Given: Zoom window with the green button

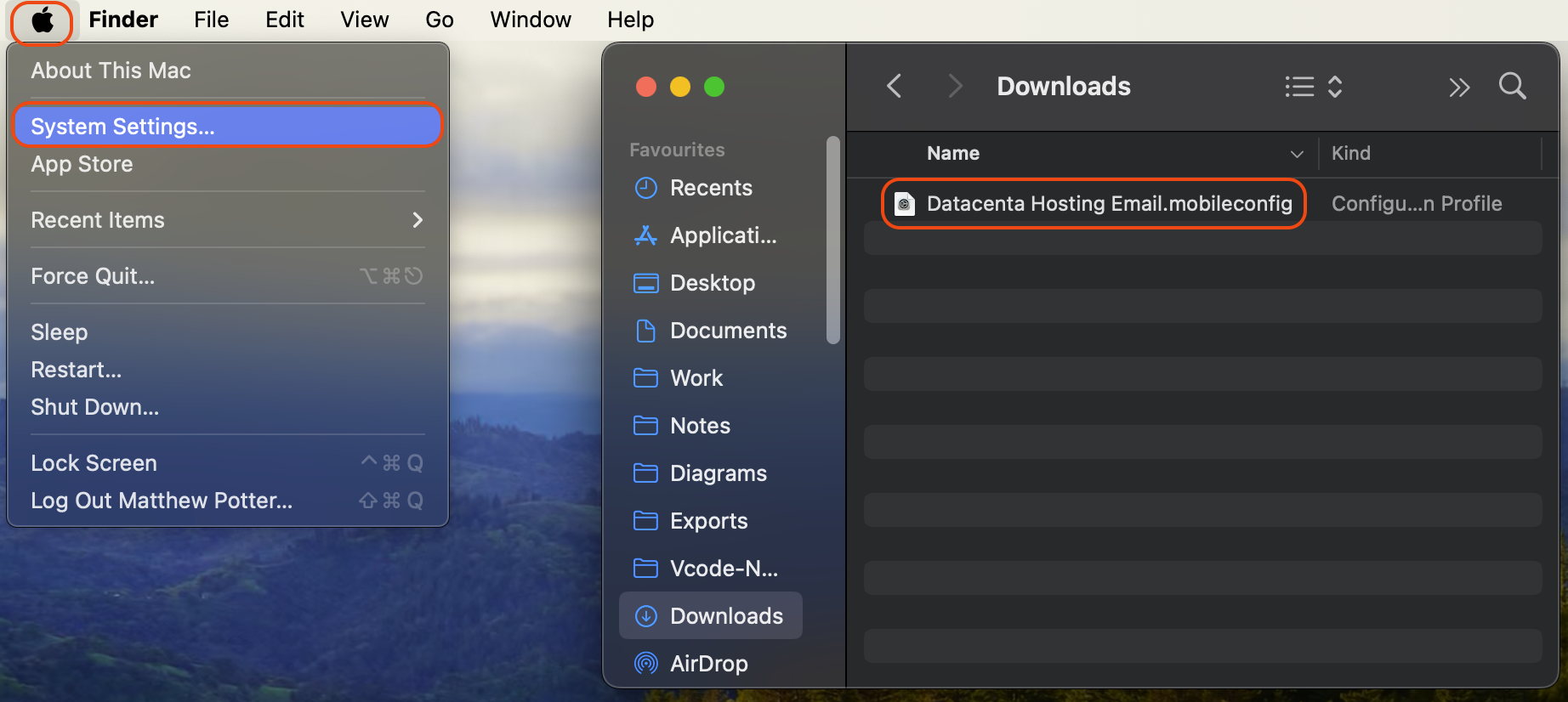Looking at the screenshot, I should 714,87.
